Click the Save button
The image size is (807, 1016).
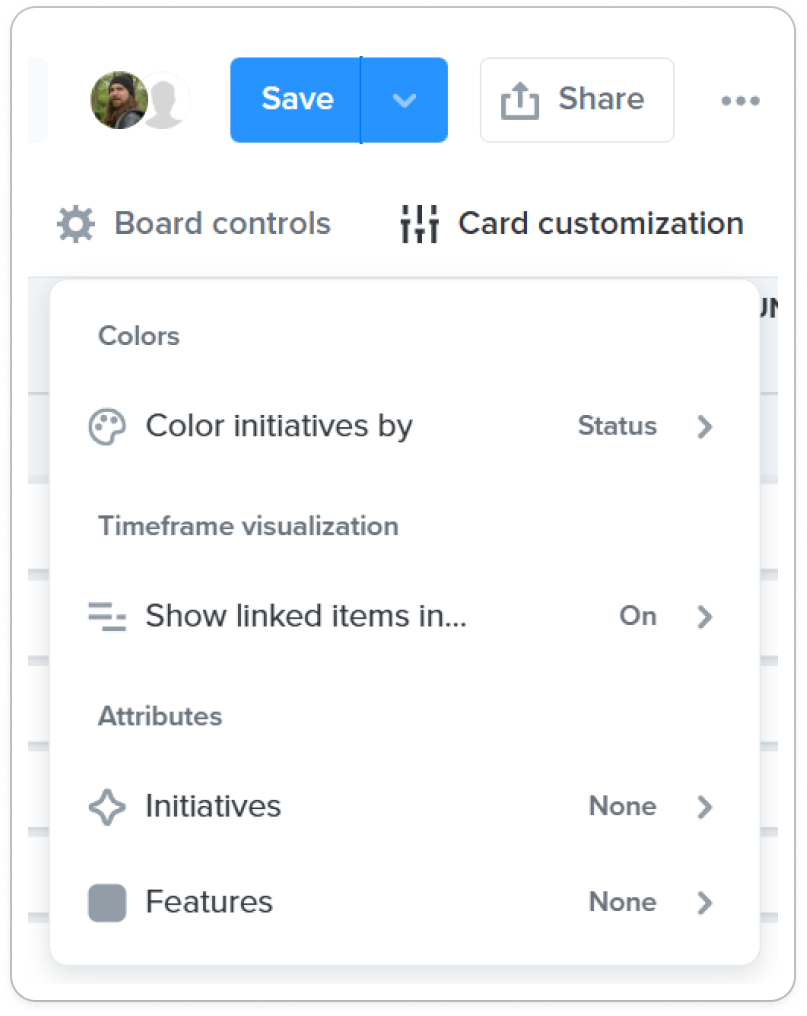pos(296,100)
